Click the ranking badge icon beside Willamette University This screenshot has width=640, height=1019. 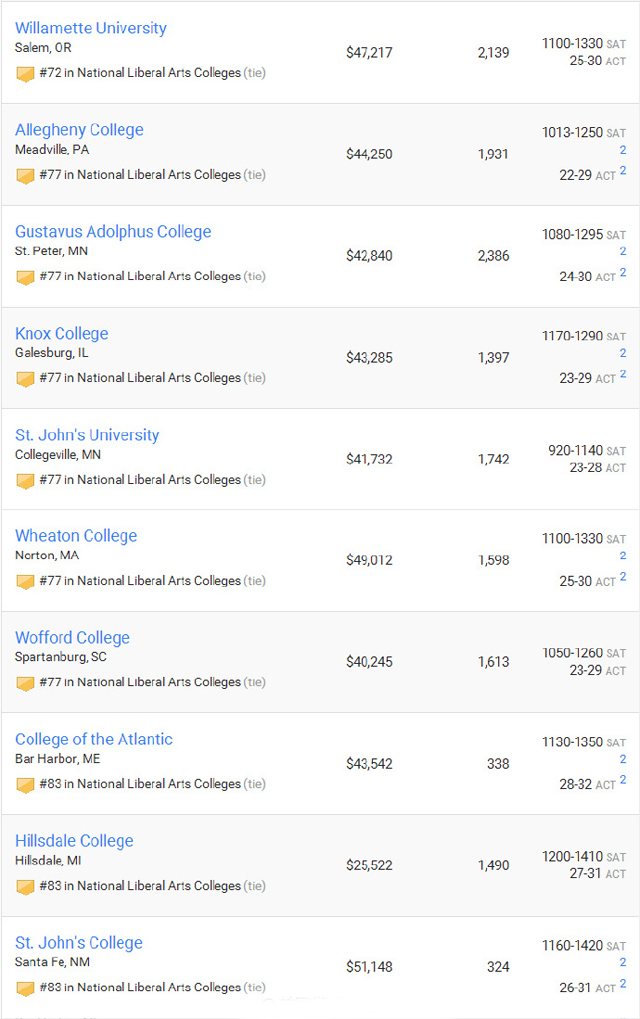point(25,74)
